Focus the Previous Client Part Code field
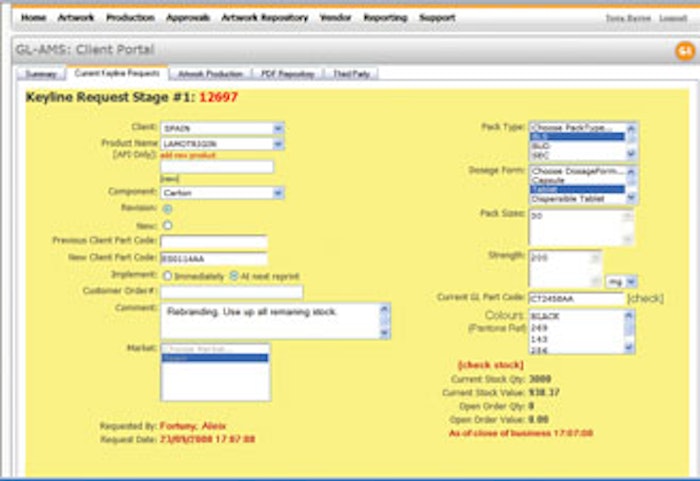 (214, 242)
